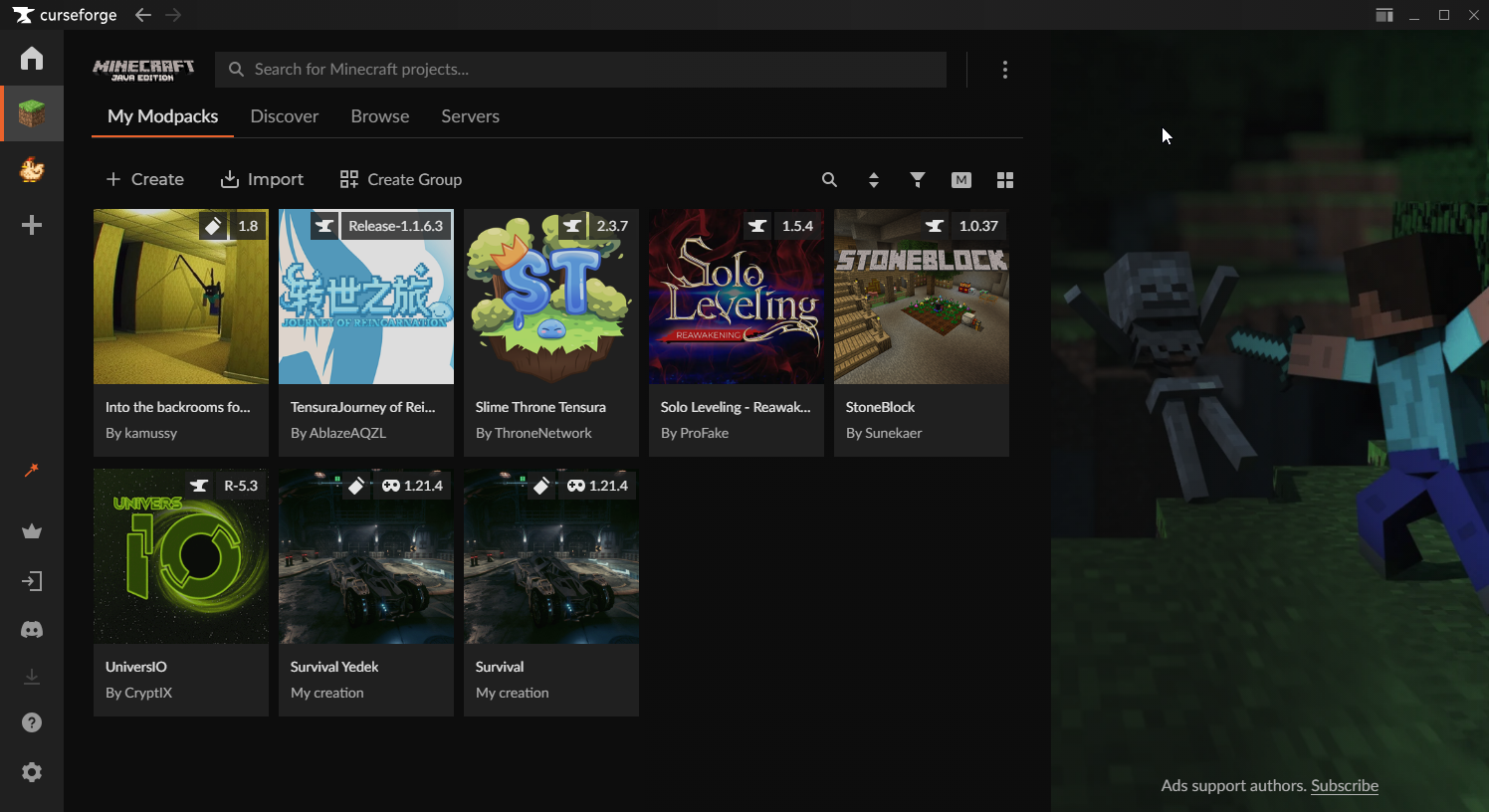Click the 'By ThroneNetwork' author text

tap(533, 433)
